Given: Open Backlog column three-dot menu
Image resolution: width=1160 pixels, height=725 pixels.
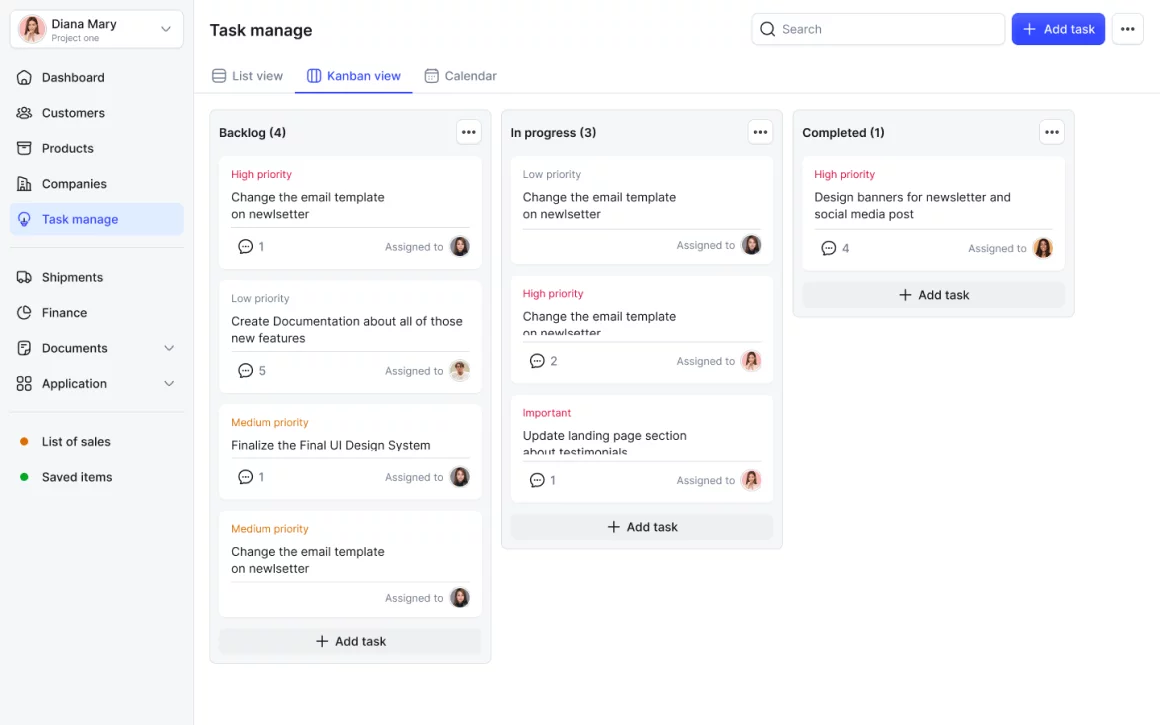Looking at the screenshot, I should click(x=468, y=132).
